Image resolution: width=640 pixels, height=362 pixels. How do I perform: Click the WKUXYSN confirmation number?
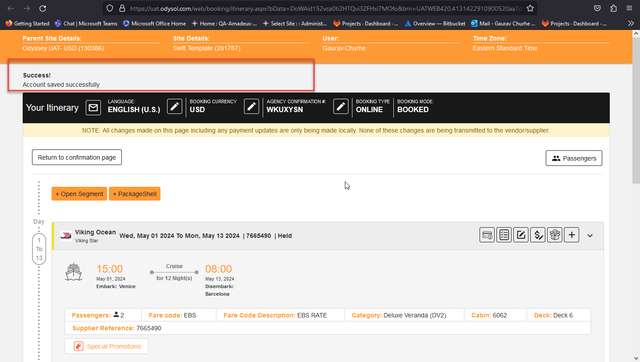pyautogui.click(x=284, y=110)
